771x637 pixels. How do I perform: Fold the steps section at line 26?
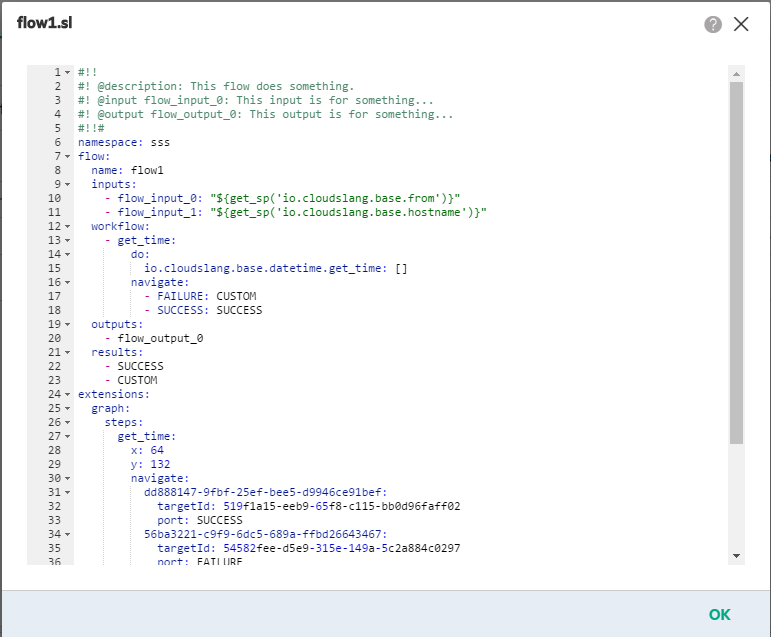(67, 423)
